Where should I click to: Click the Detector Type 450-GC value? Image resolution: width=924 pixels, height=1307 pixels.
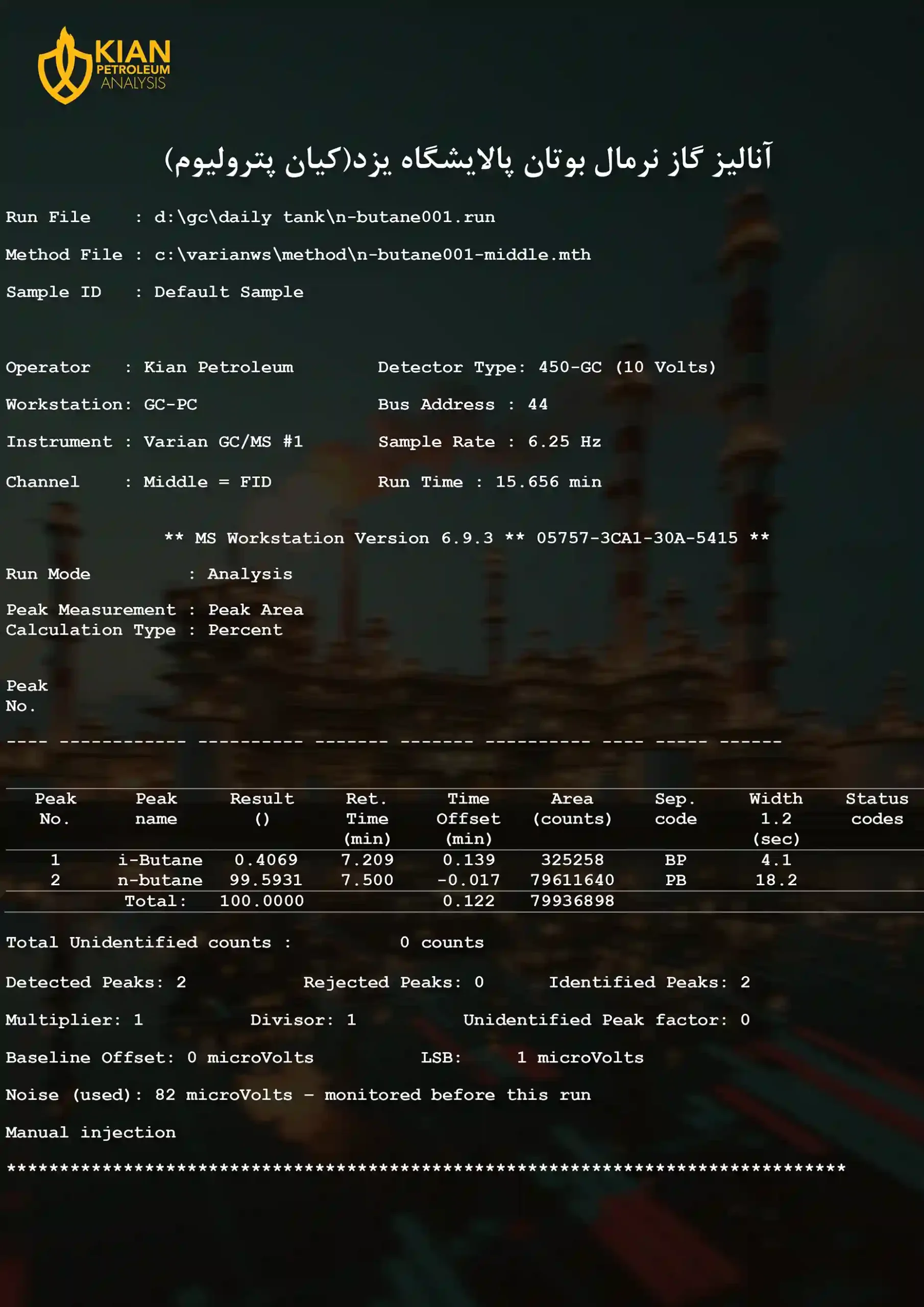tap(627, 367)
